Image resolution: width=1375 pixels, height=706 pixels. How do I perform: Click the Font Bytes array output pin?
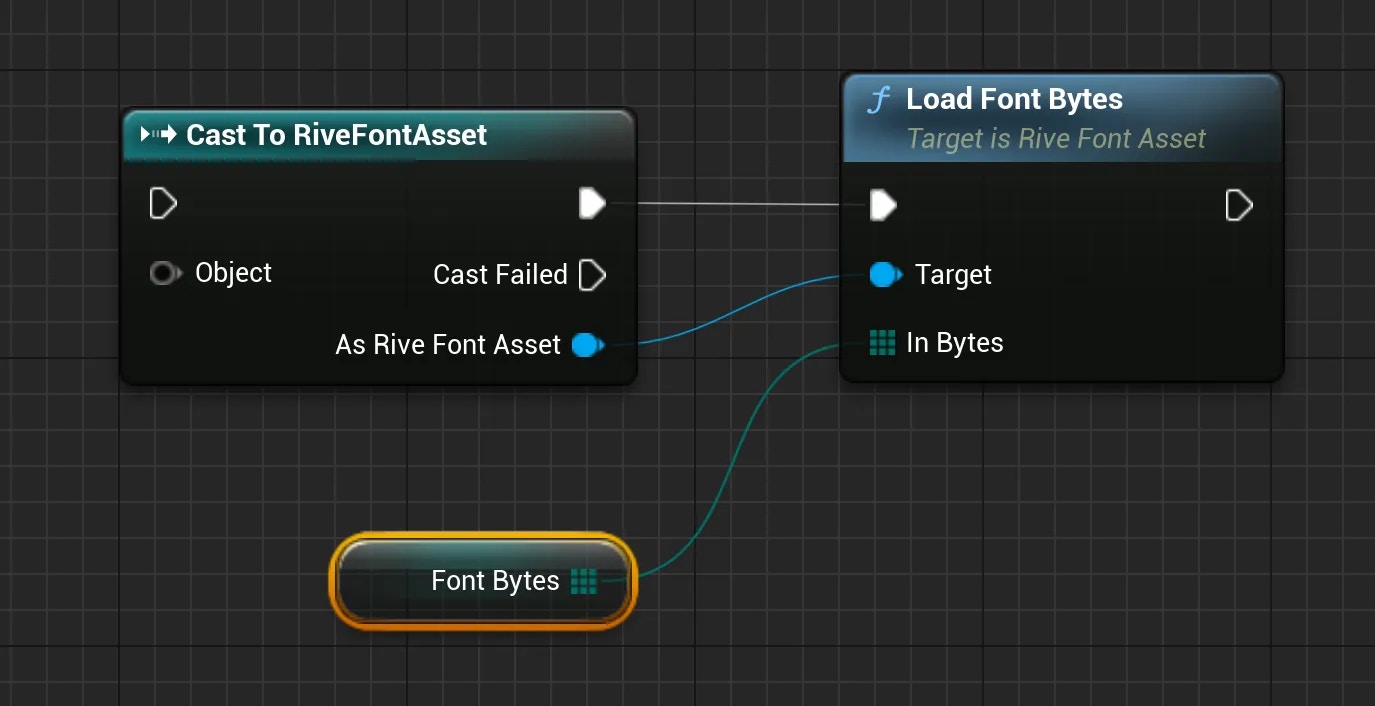point(583,581)
